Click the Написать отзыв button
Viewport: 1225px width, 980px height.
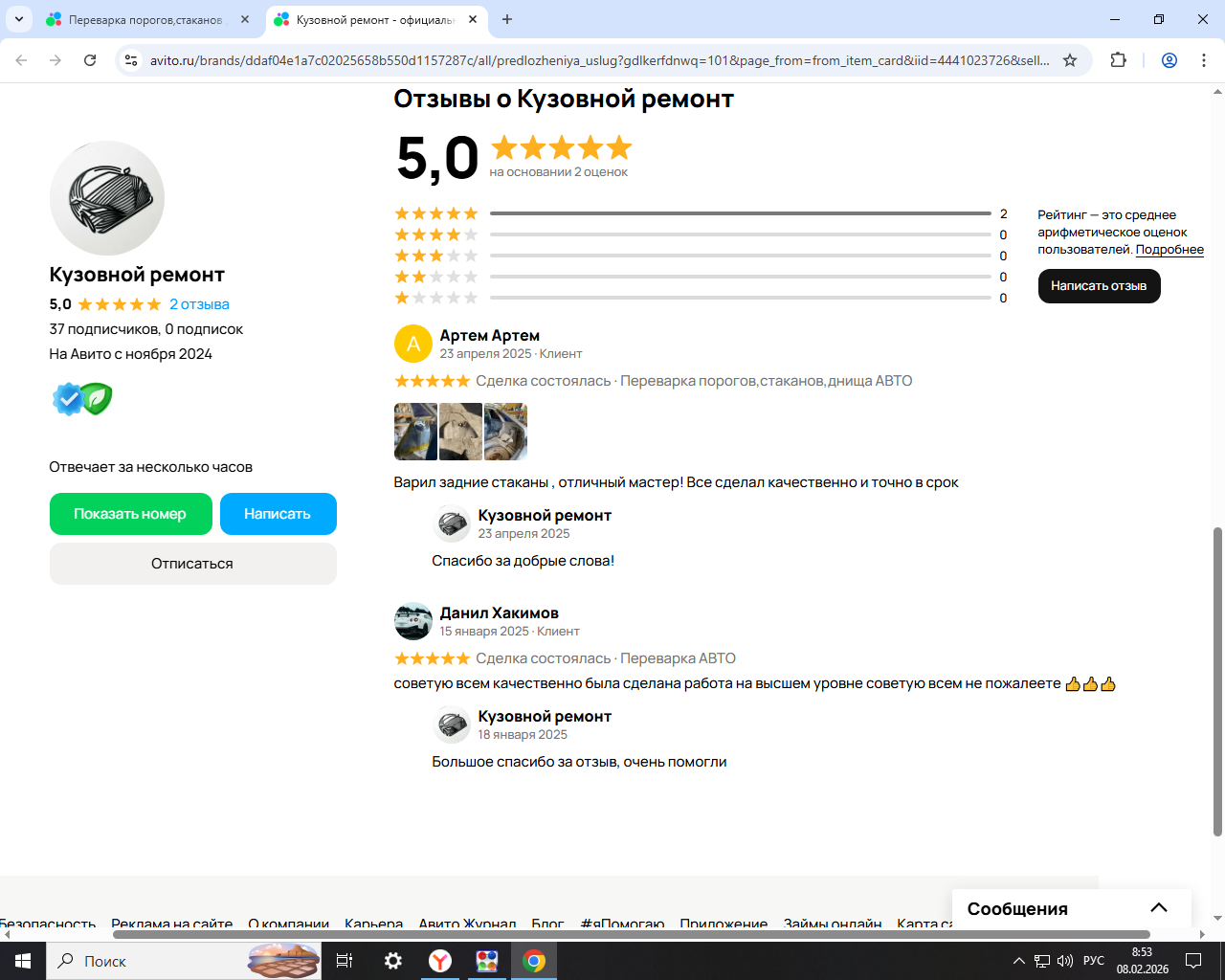tap(1099, 286)
